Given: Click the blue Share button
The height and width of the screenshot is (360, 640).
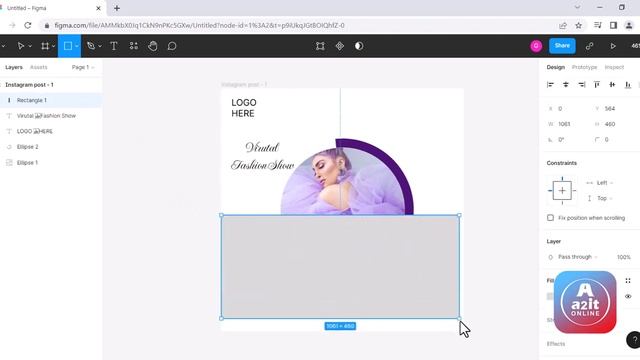Looking at the screenshot, I should pos(562,46).
